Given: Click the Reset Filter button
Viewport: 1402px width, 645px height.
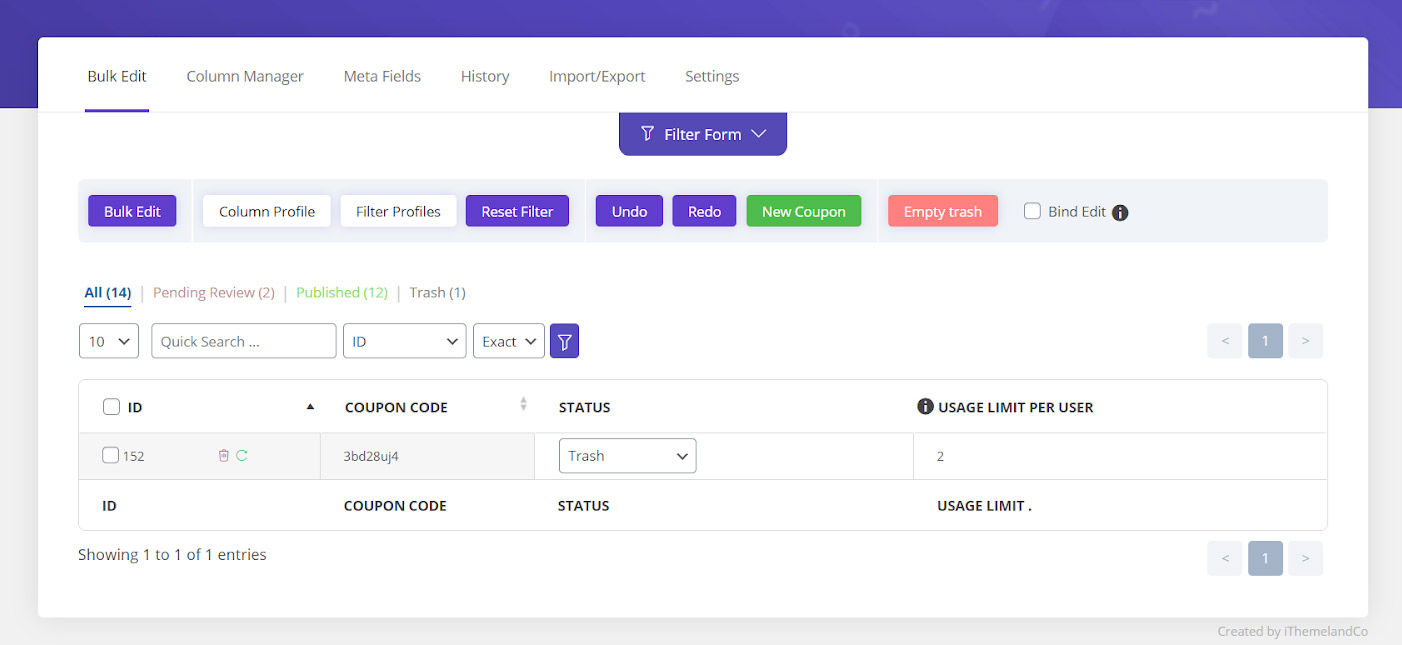Looking at the screenshot, I should point(517,211).
